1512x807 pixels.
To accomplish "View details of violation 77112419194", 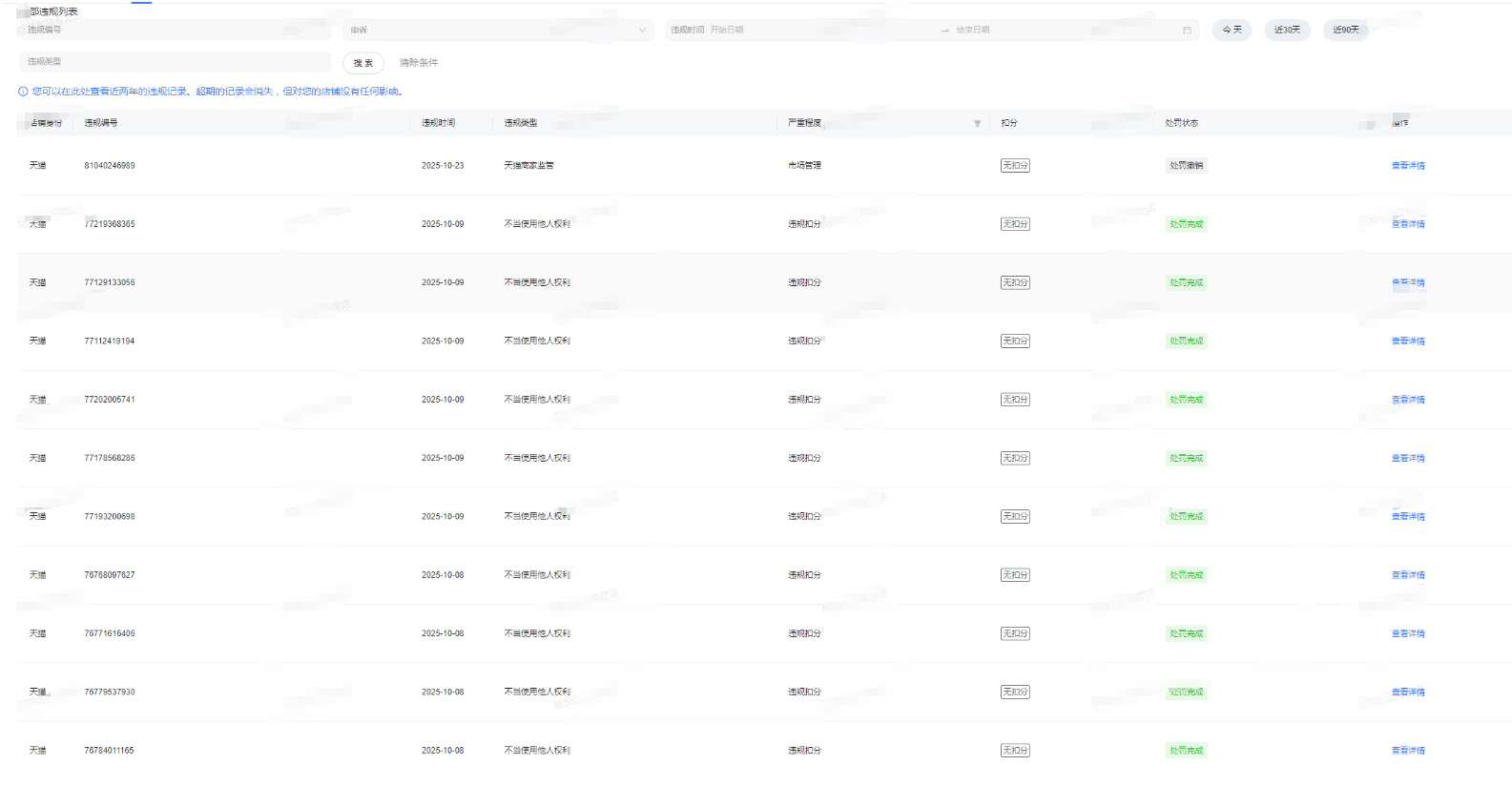I will pos(1407,341).
